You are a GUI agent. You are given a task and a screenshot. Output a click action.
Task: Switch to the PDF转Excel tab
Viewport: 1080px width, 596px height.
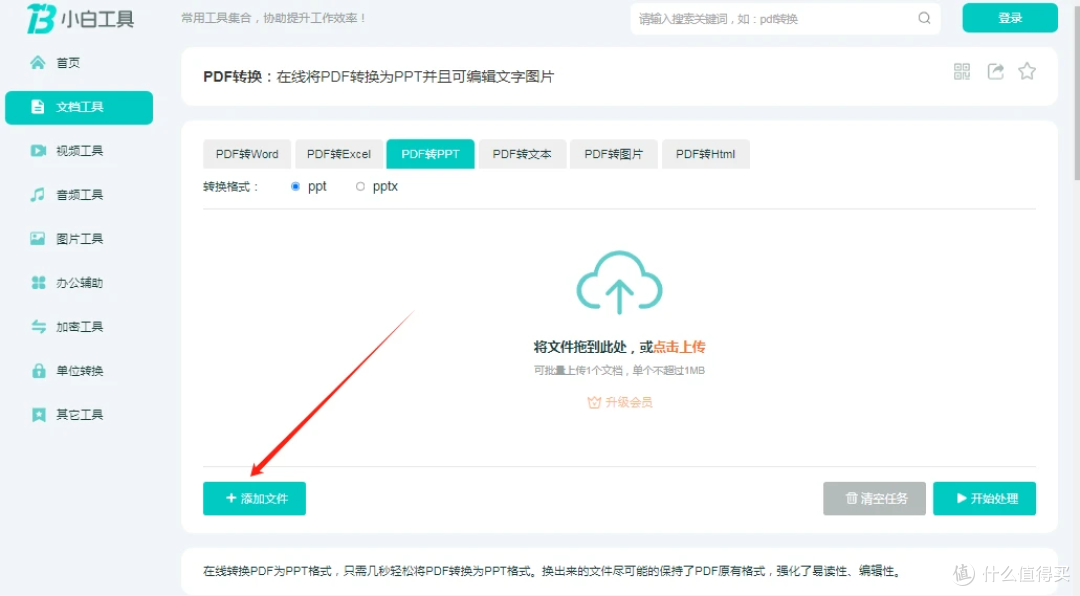click(339, 154)
